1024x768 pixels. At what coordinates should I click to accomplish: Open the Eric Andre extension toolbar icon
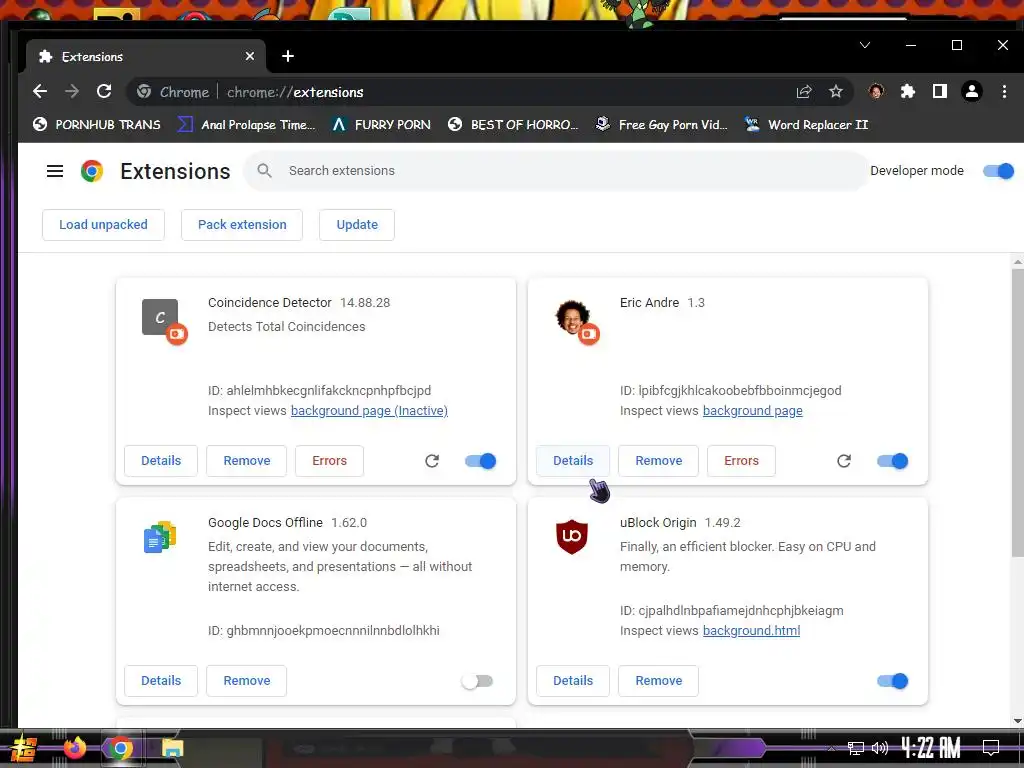[876, 91]
